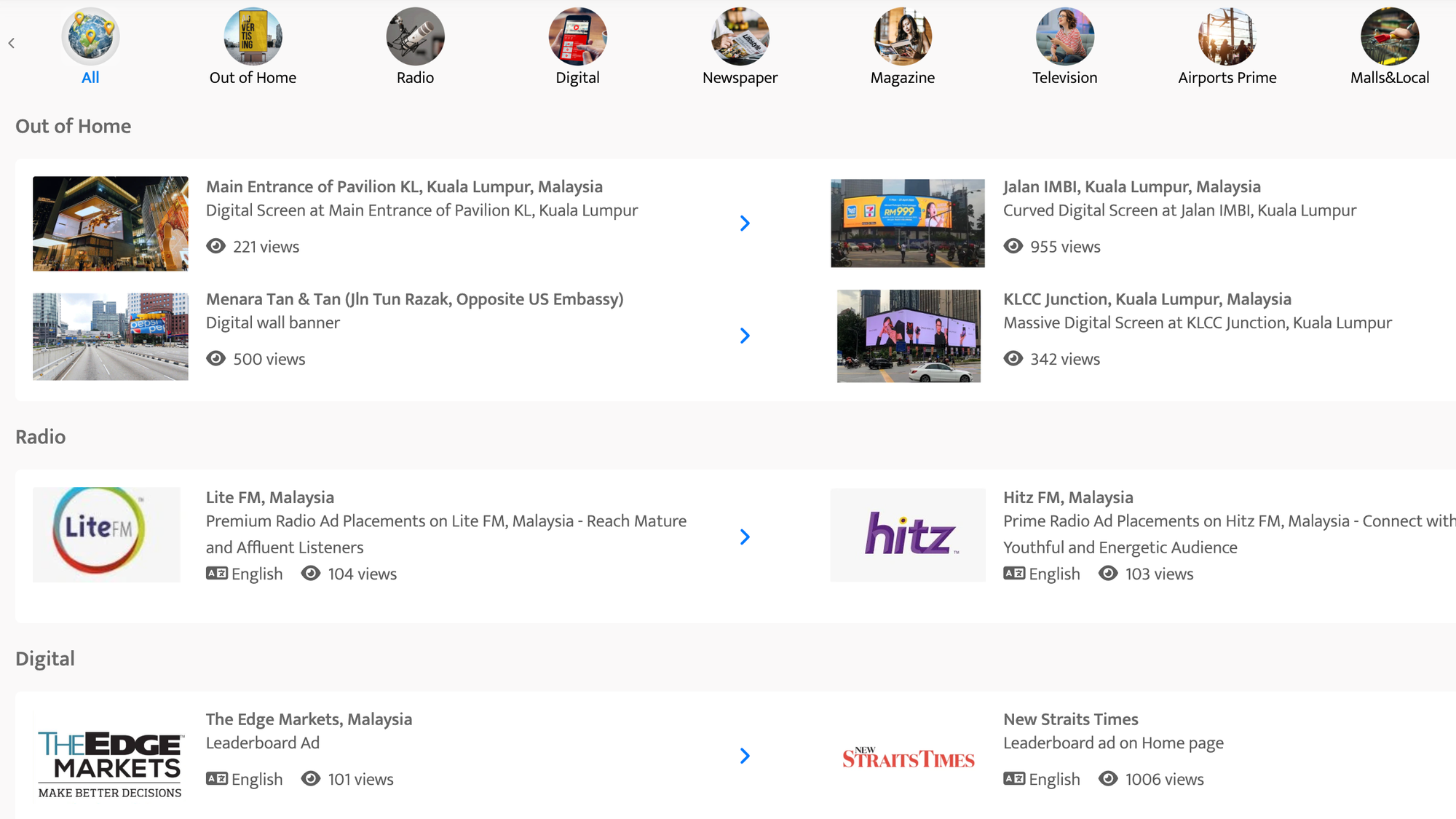Open the Magazine category icon
The height and width of the screenshot is (819, 1456).
click(903, 36)
